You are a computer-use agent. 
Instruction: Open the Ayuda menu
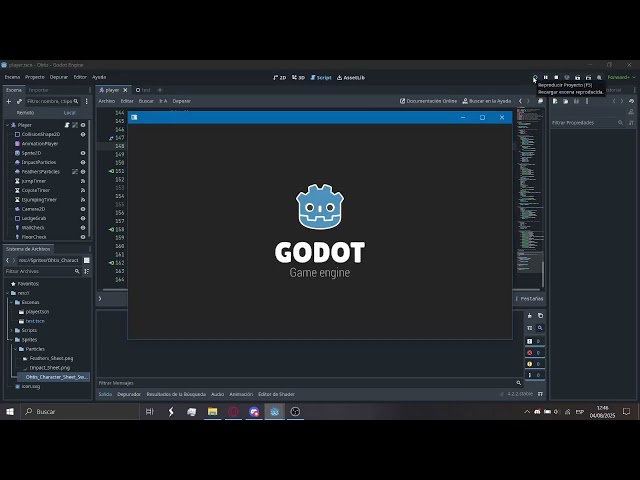click(99, 77)
